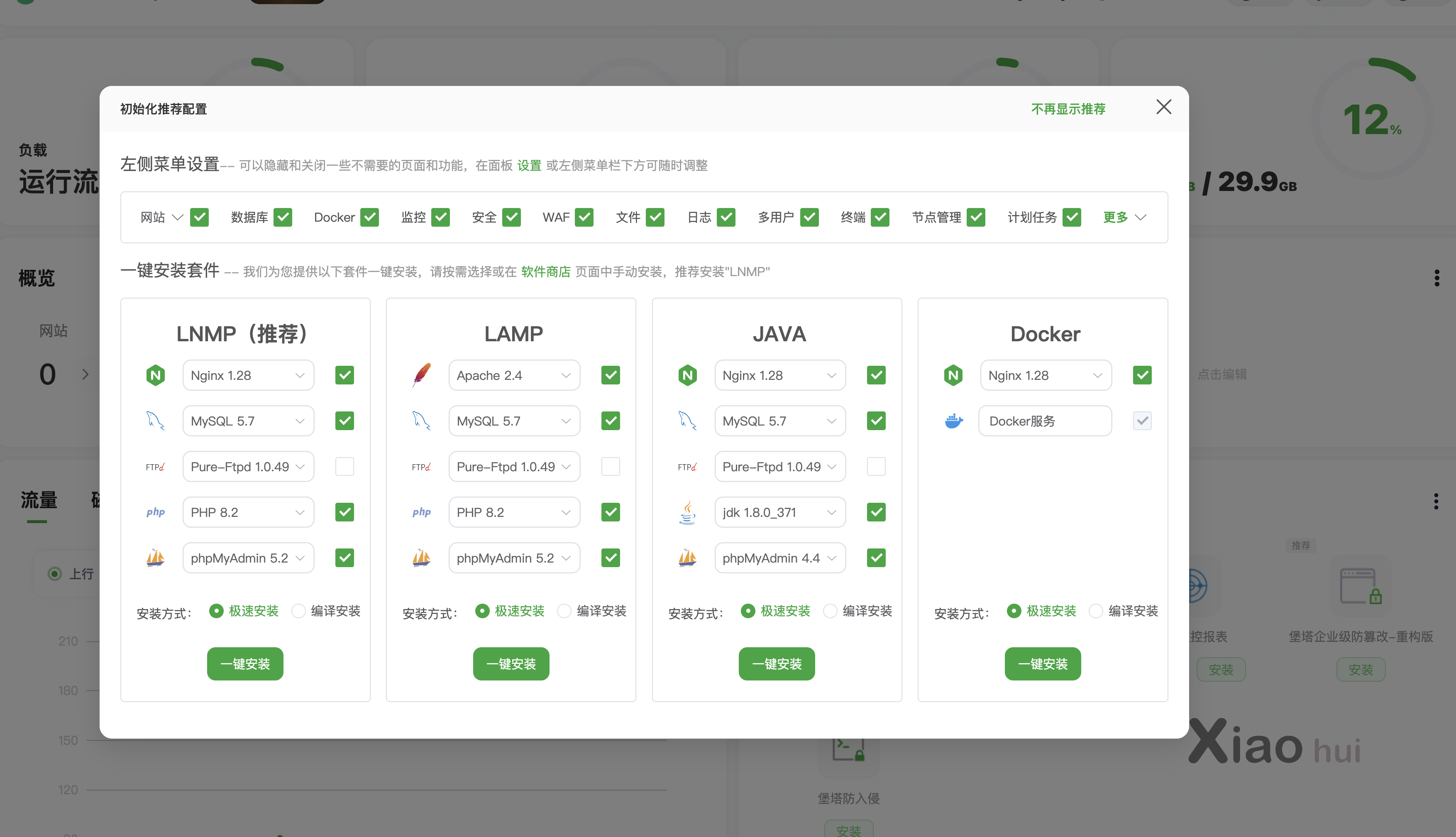Uncheck the WAF menu checkbox

pos(584,217)
